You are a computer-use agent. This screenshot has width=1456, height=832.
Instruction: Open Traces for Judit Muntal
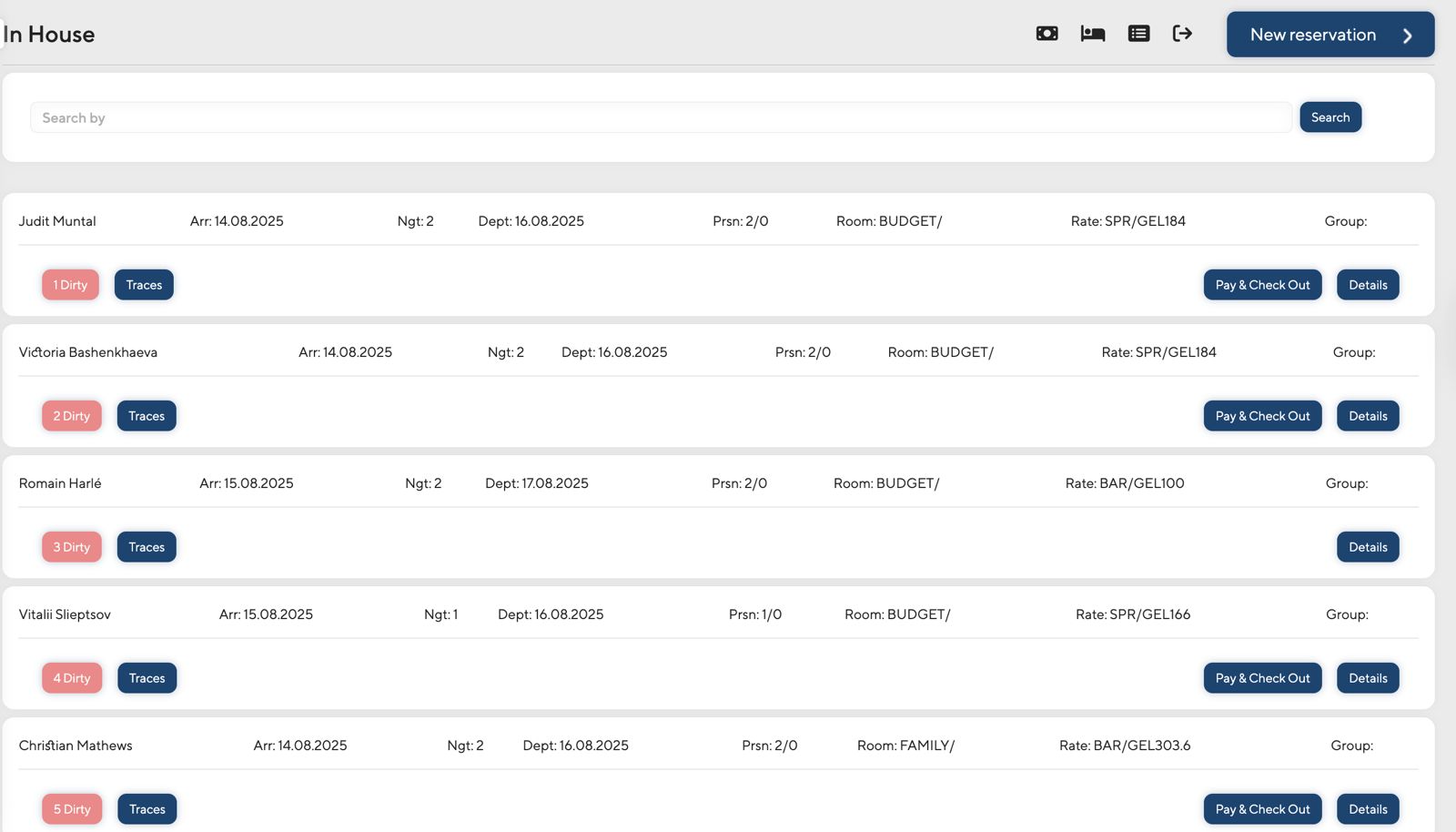(144, 285)
